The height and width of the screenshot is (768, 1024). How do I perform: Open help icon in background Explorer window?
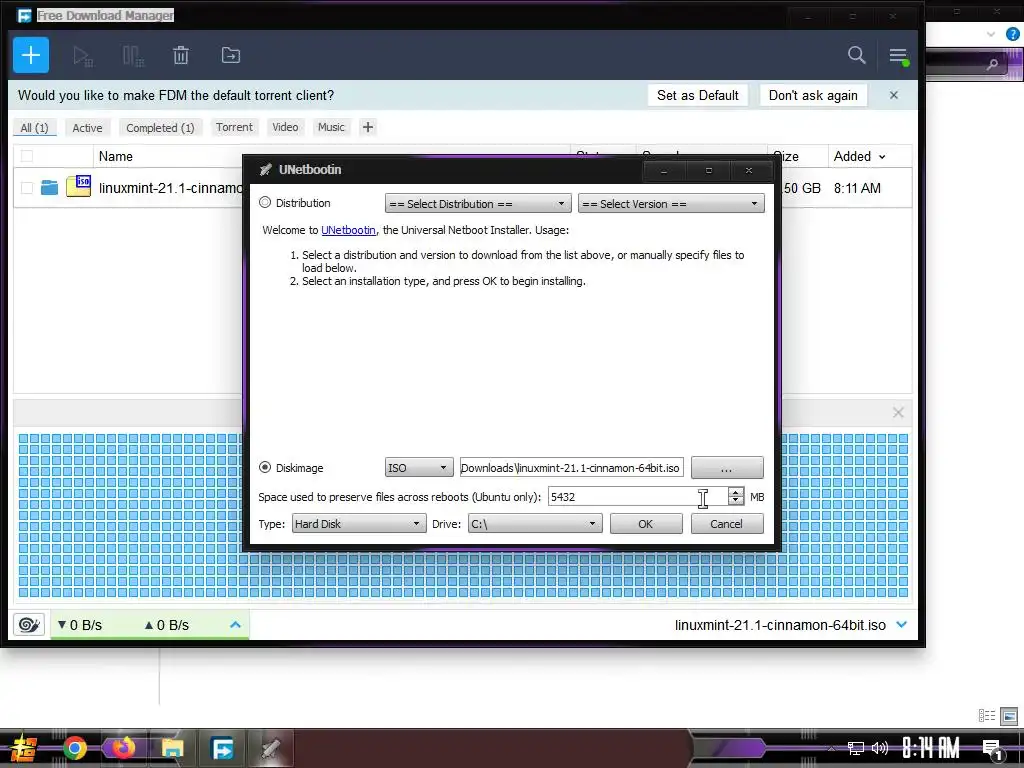pyautogui.click(x=1013, y=34)
